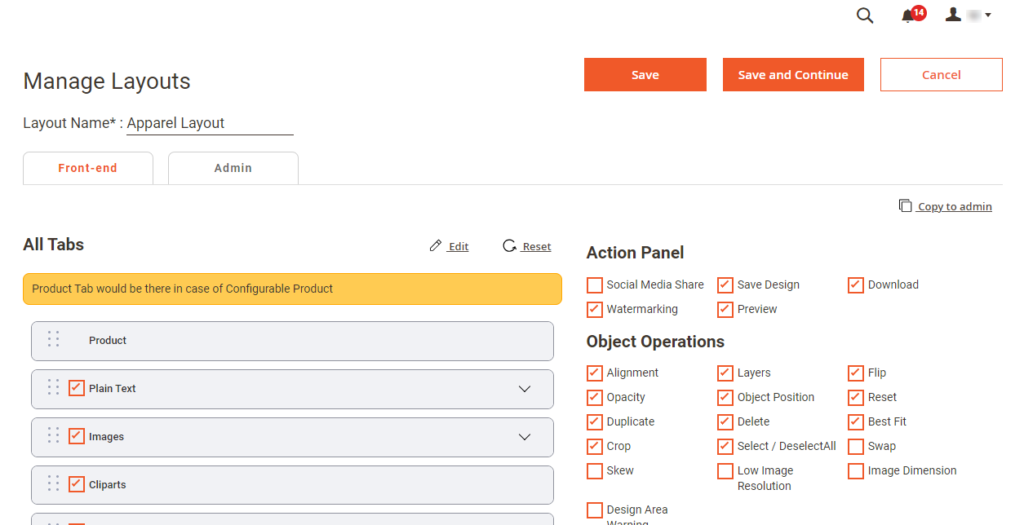Click the Layout Name input field
This screenshot has height=525, width=1024.
pyautogui.click(x=209, y=123)
